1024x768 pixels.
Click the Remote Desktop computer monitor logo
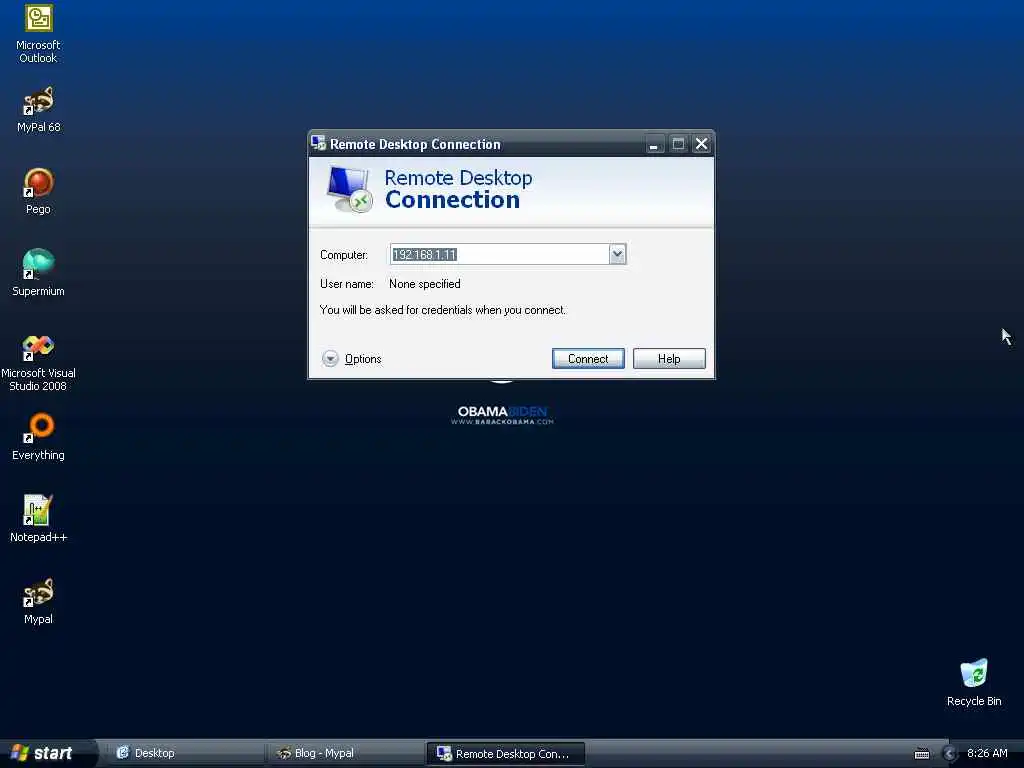pos(349,189)
